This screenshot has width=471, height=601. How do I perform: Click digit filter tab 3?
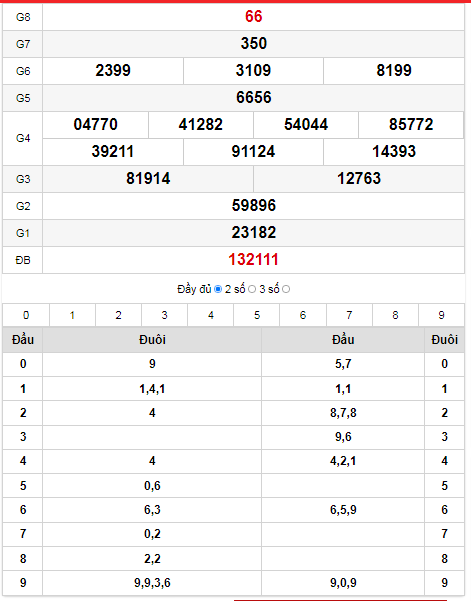click(x=164, y=315)
